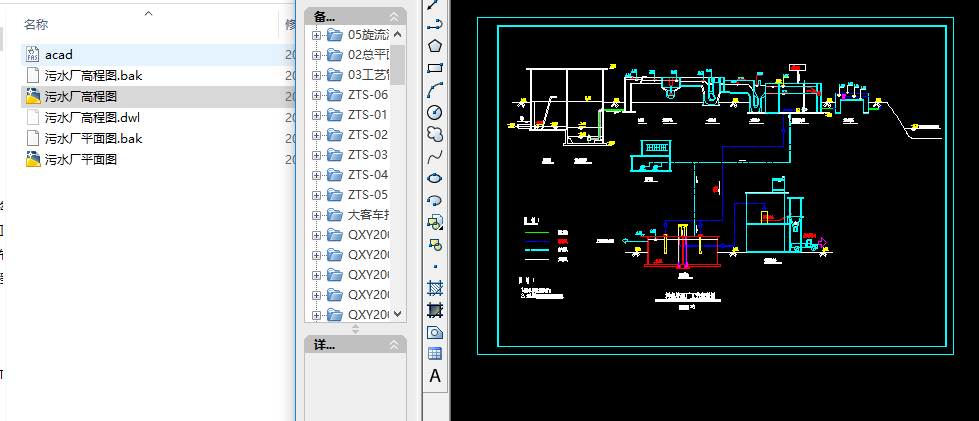Screen dimensions: 979x421
Task: Select the Ellipse draw tool
Action: pyautogui.click(x=435, y=178)
